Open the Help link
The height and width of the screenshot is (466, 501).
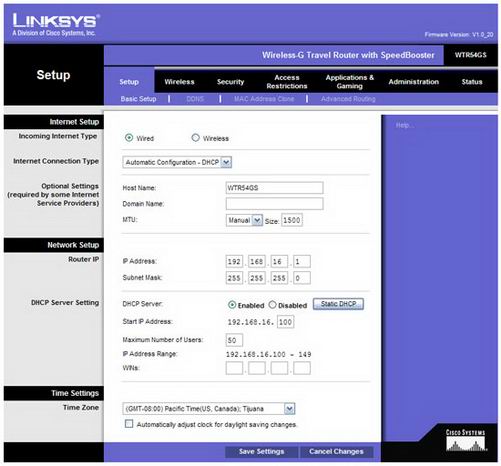405,125
